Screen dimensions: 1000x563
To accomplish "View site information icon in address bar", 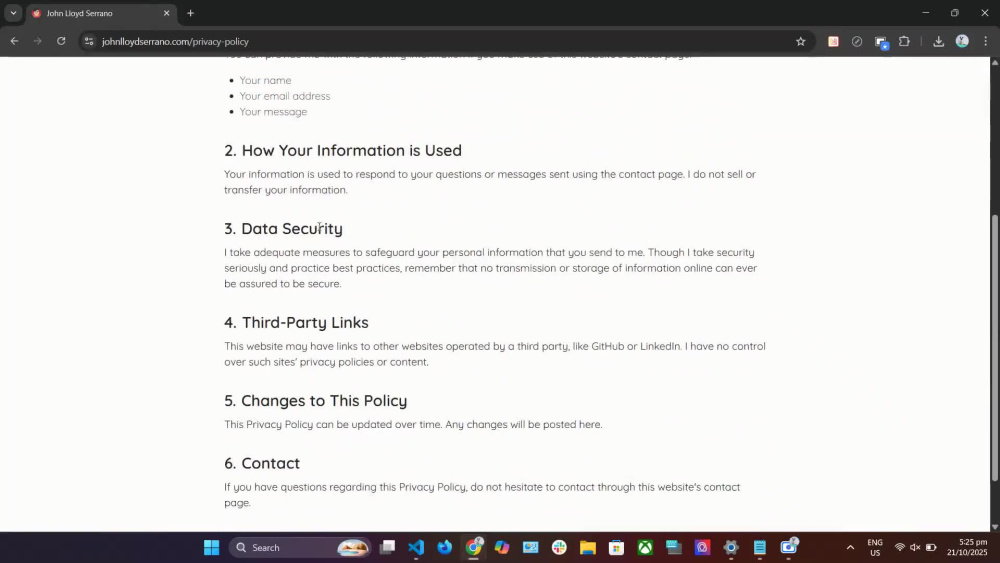I will coord(89,41).
